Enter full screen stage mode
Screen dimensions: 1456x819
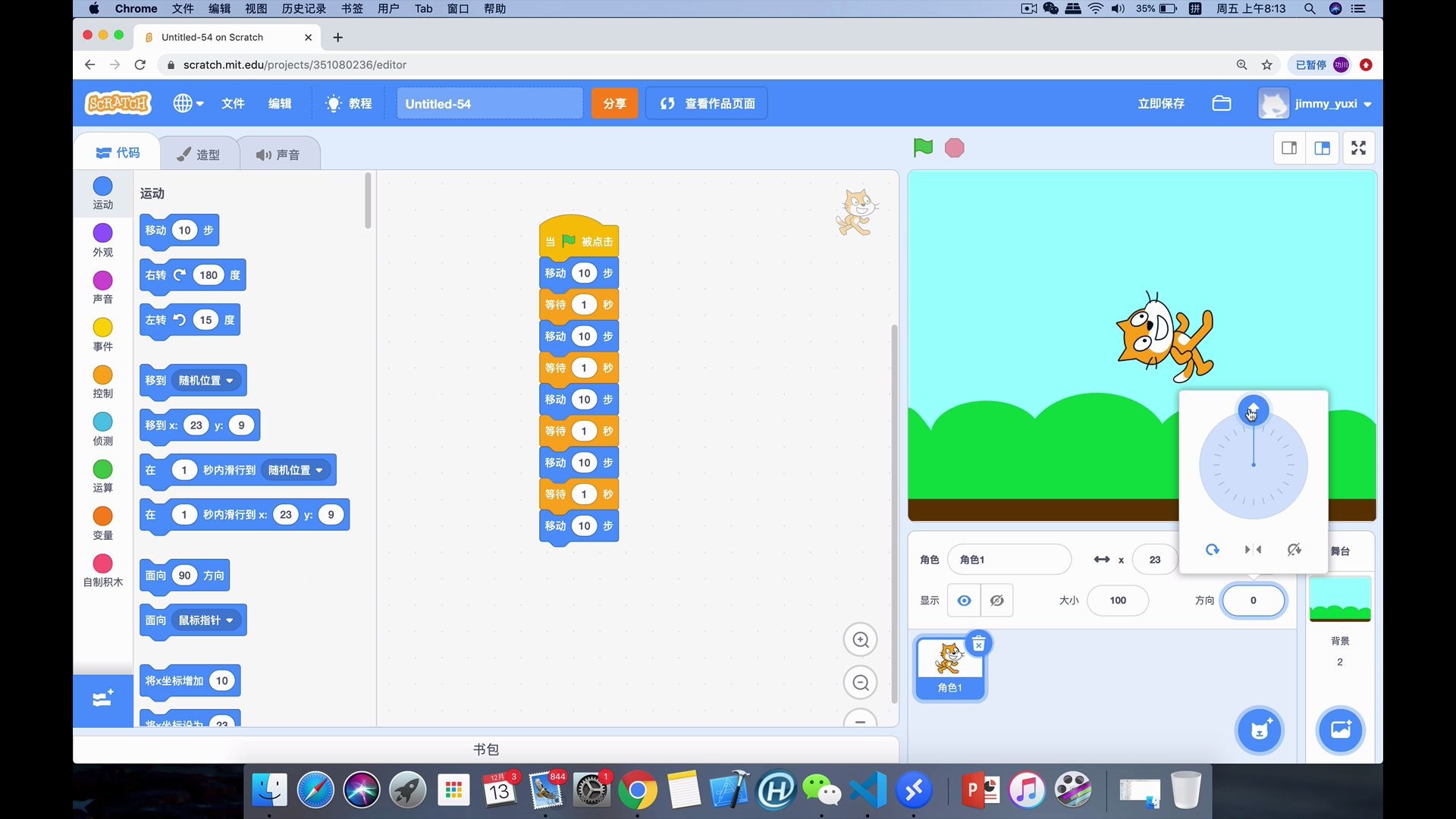[1358, 148]
